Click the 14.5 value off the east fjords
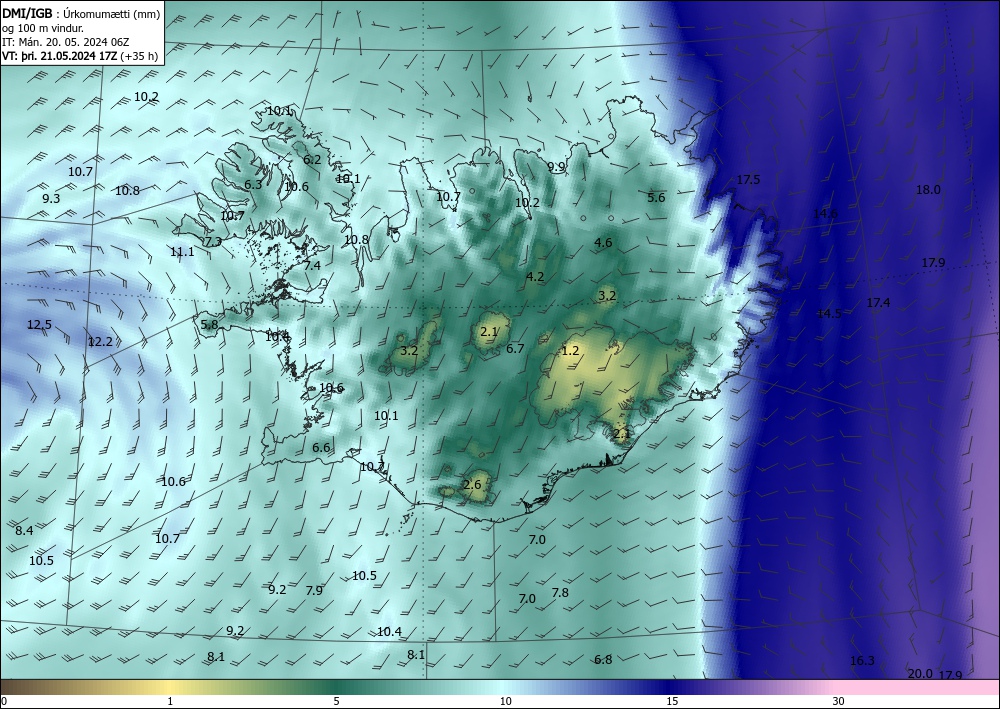 [829, 313]
